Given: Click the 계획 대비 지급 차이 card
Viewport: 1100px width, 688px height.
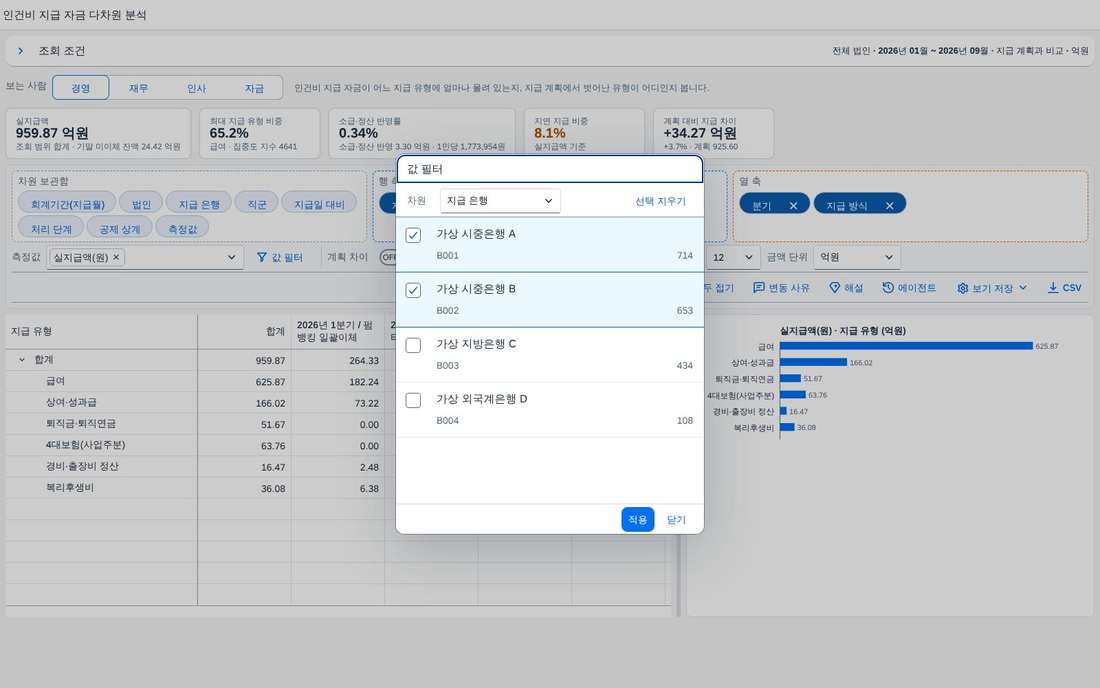Looking at the screenshot, I should (x=713, y=133).
